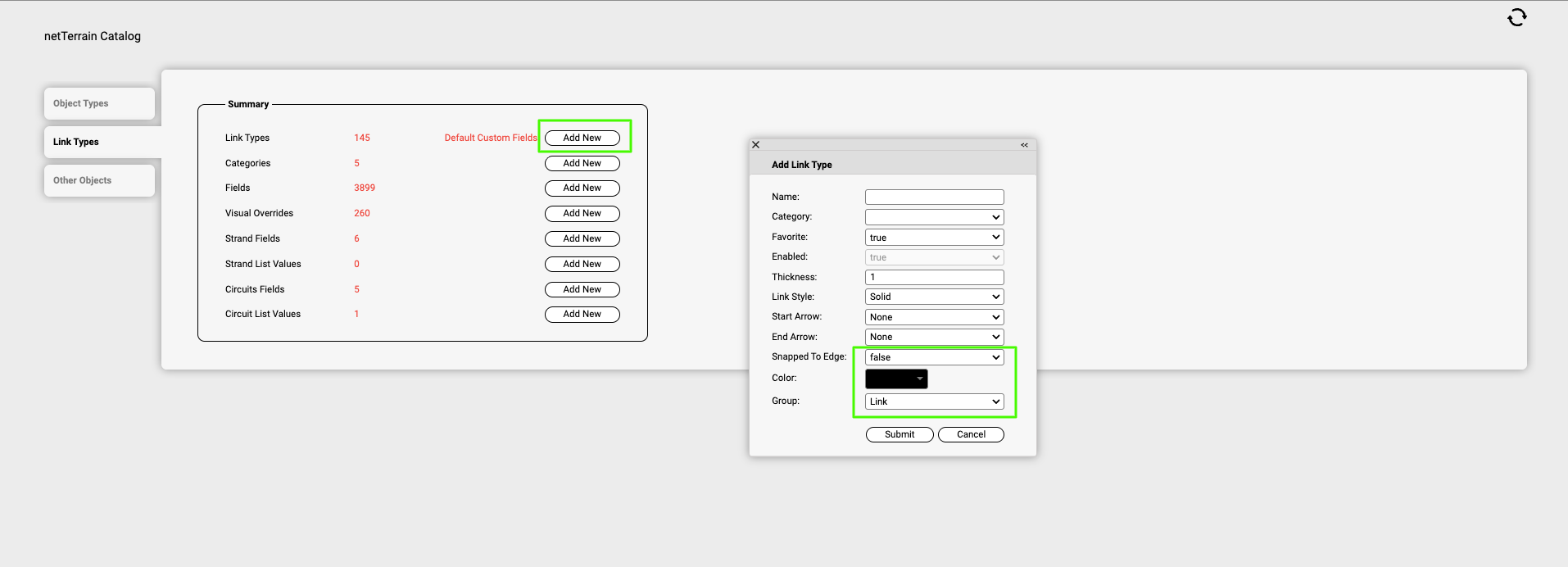The width and height of the screenshot is (1568, 567).
Task: Click Add New for Link Types
Action: tap(582, 138)
